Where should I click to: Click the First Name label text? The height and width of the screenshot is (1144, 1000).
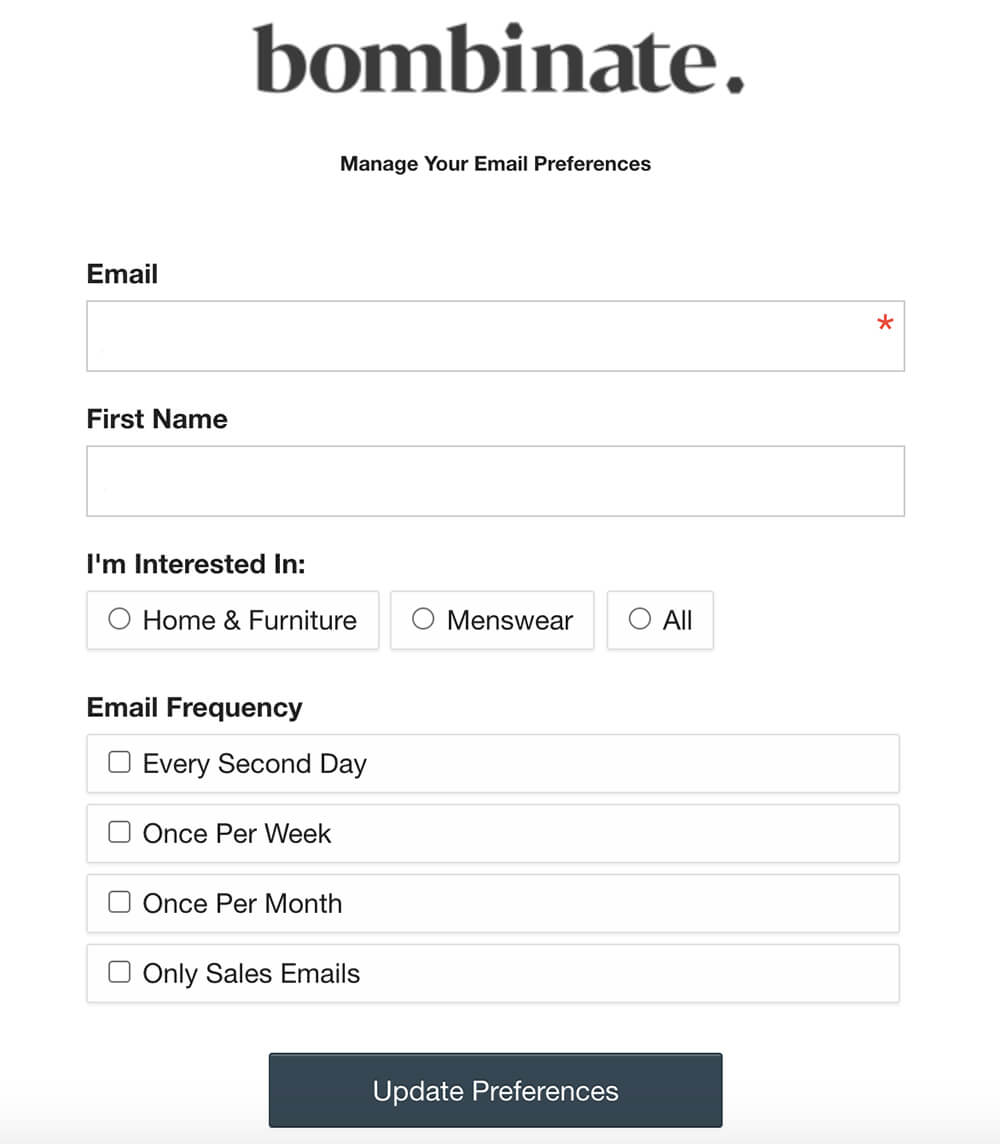coord(157,419)
